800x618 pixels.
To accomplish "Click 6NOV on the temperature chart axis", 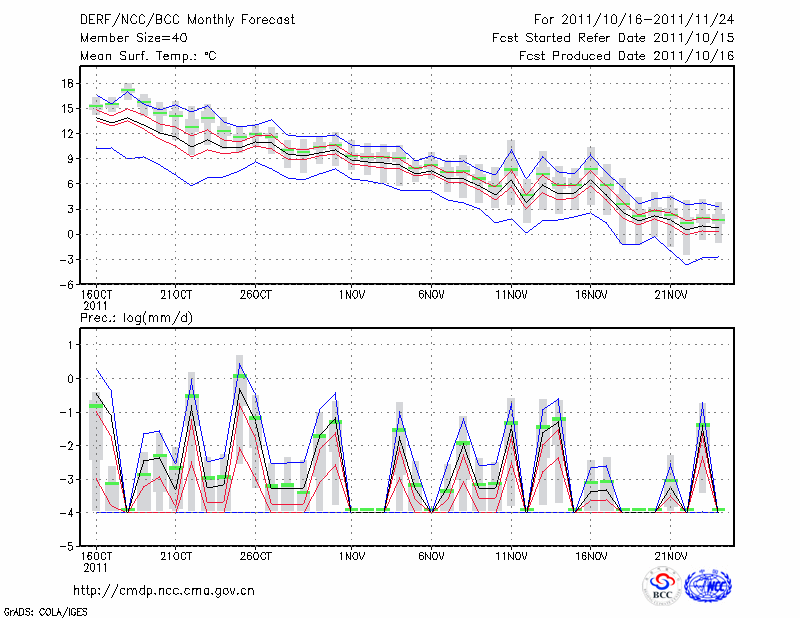I will click(431, 296).
